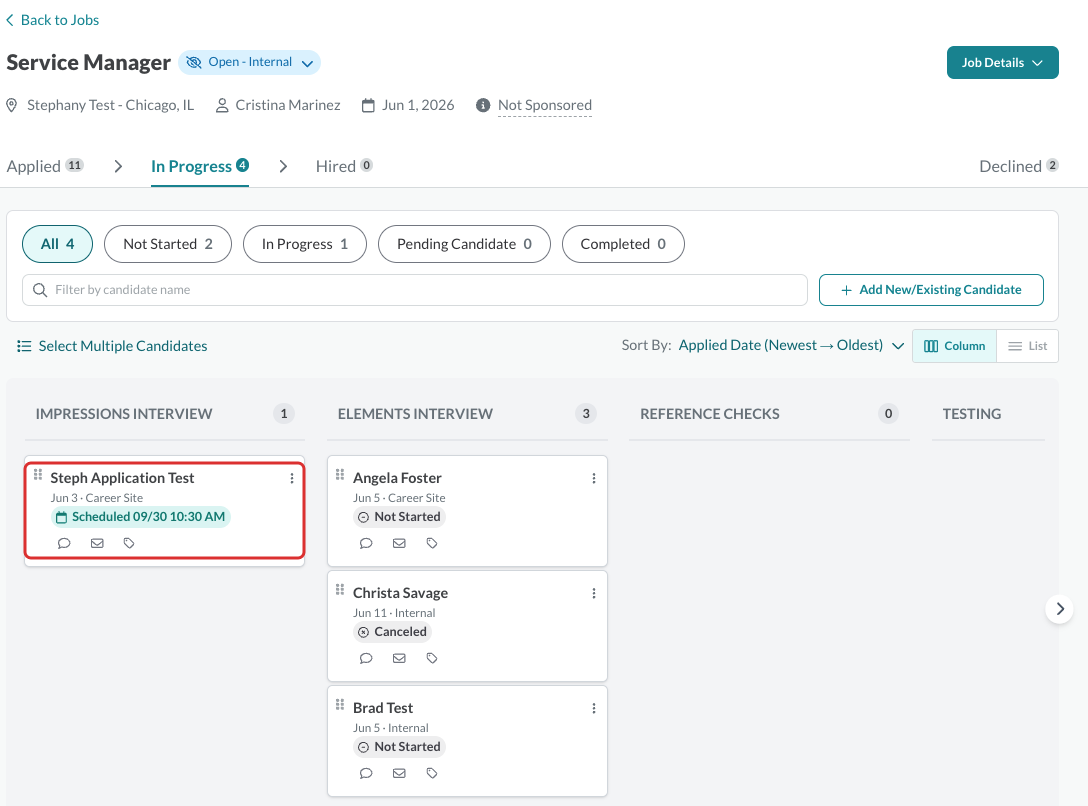
Task: Click right arrow to show more columns
Action: 1060,609
